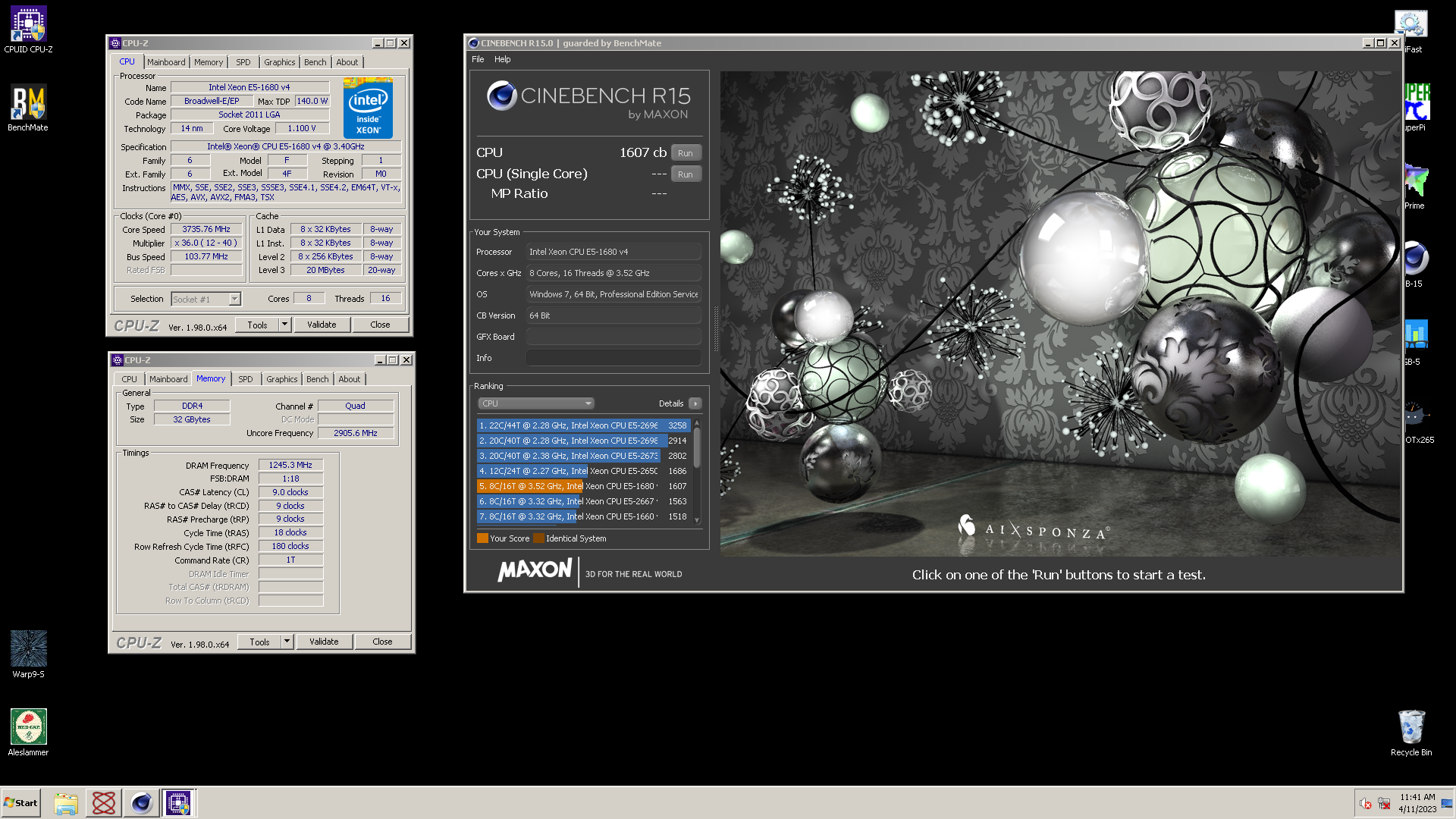Image resolution: width=1456 pixels, height=819 pixels.
Task: Click the Windows Start button
Action: (x=20, y=803)
